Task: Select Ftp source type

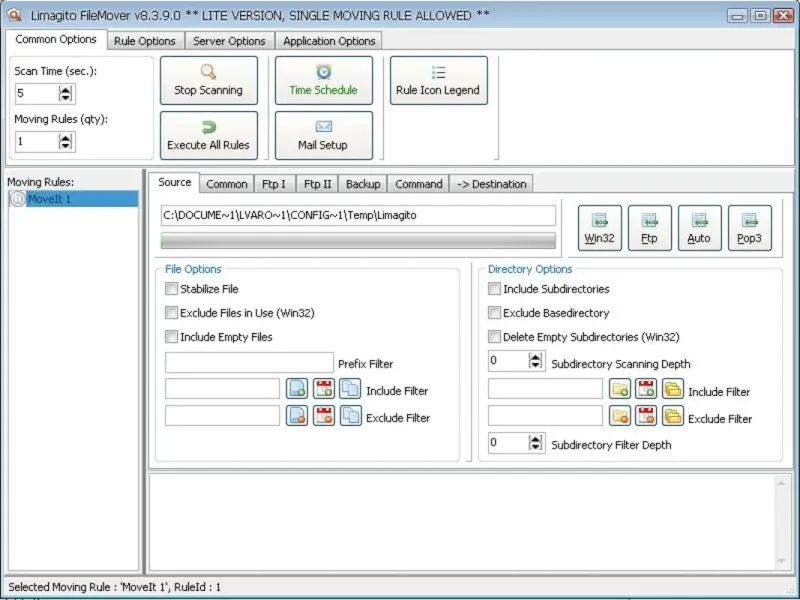Action: pyautogui.click(x=649, y=228)
